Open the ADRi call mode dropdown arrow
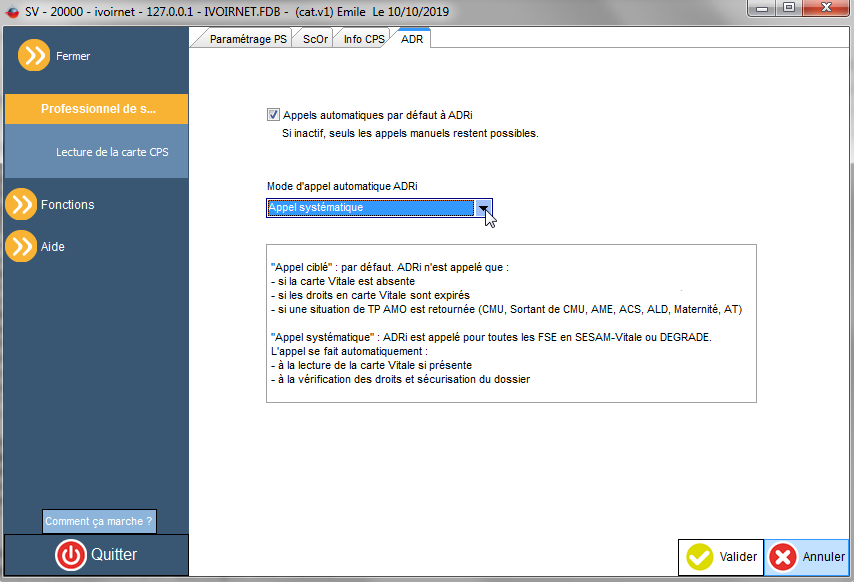 (x=483, y=208)
